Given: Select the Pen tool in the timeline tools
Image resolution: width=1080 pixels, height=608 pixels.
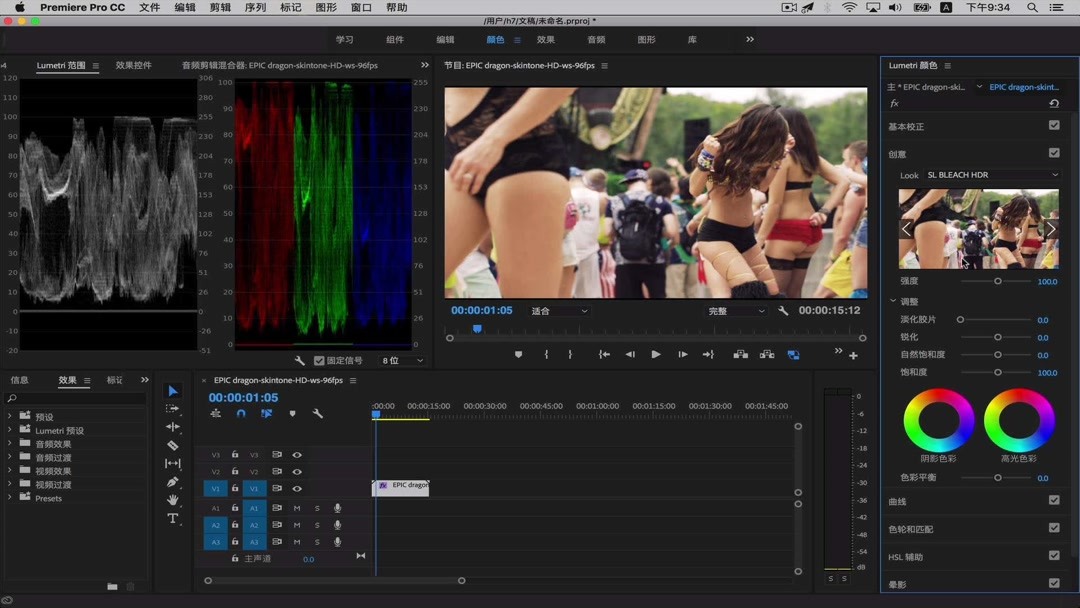Looking at the screenshot, I should tap(172, 479).
